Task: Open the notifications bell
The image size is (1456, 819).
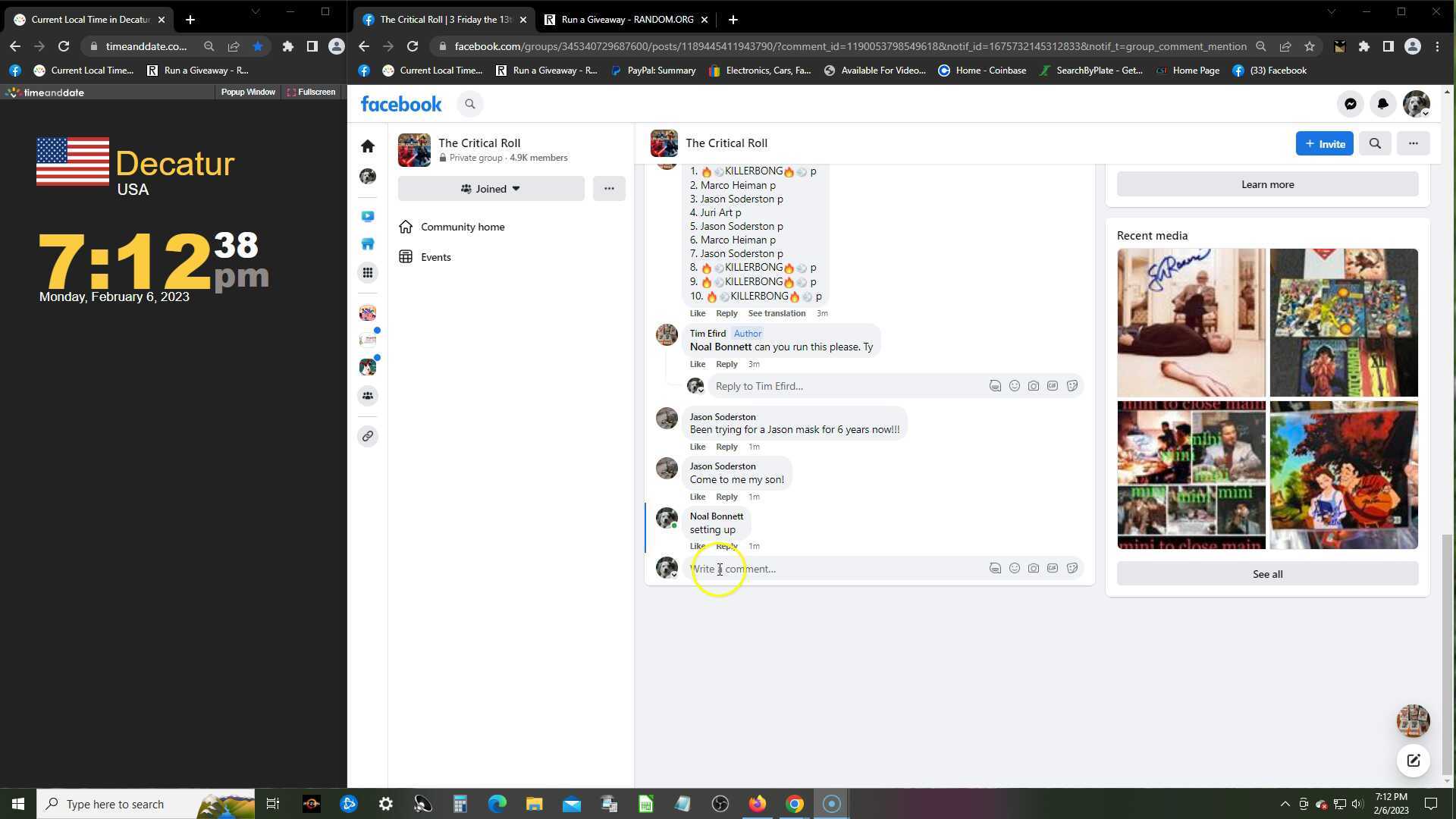Action: click(1382, 105)
